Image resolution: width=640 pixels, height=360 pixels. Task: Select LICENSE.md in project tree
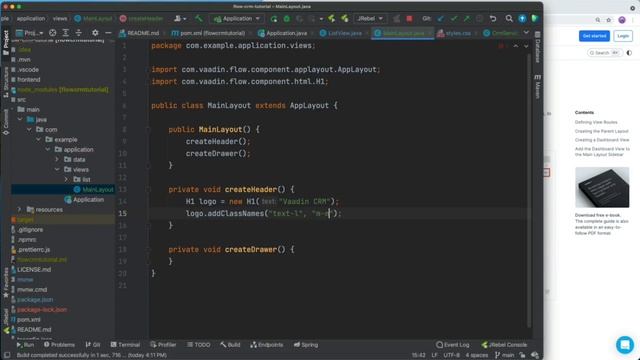click(x=31, y=269)
